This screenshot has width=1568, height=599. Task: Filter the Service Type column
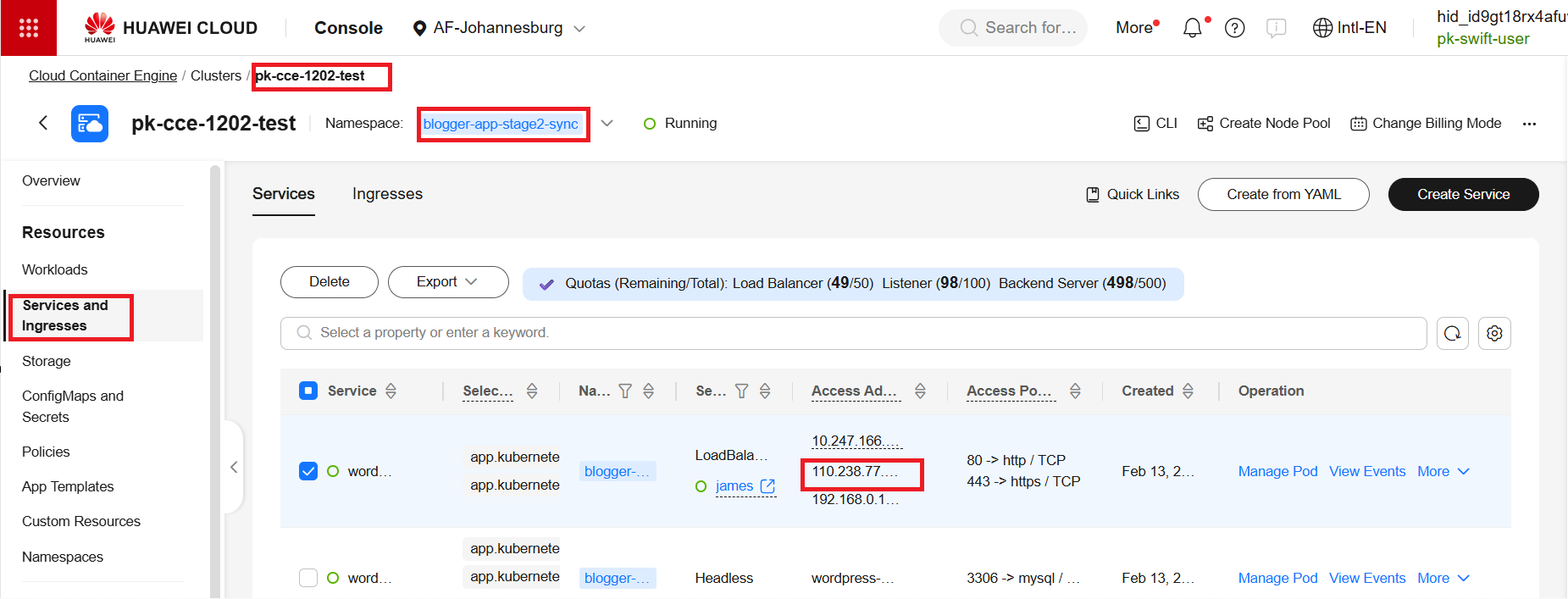tap(741, 391)
